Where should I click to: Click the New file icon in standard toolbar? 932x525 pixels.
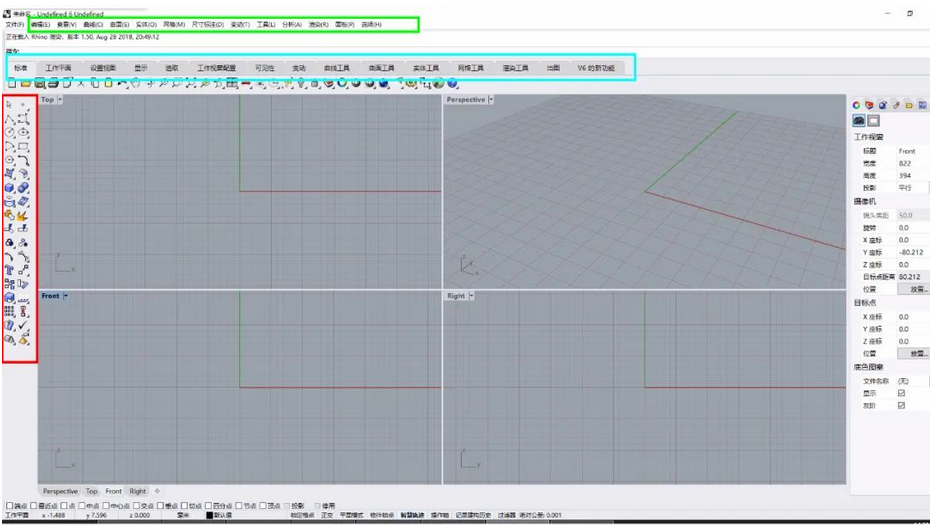tap(11, 84)
